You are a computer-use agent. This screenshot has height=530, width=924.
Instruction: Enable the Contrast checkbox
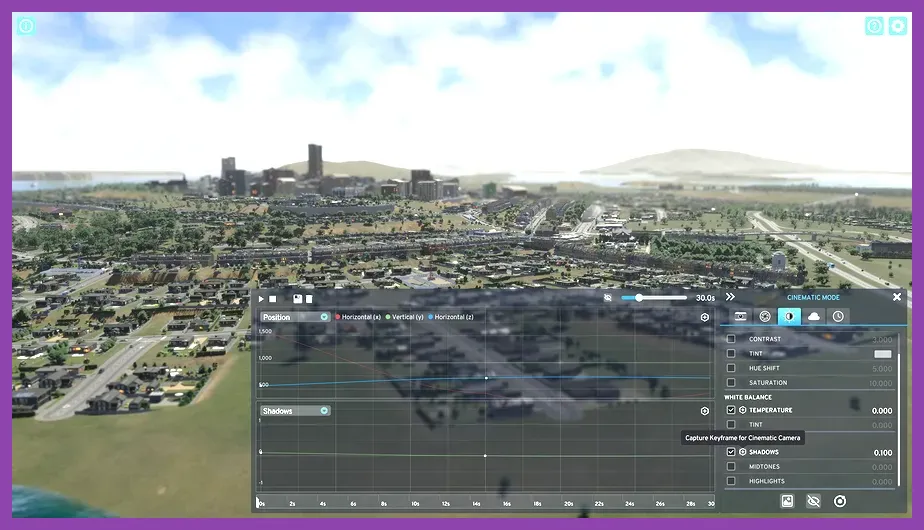point(731,339)
